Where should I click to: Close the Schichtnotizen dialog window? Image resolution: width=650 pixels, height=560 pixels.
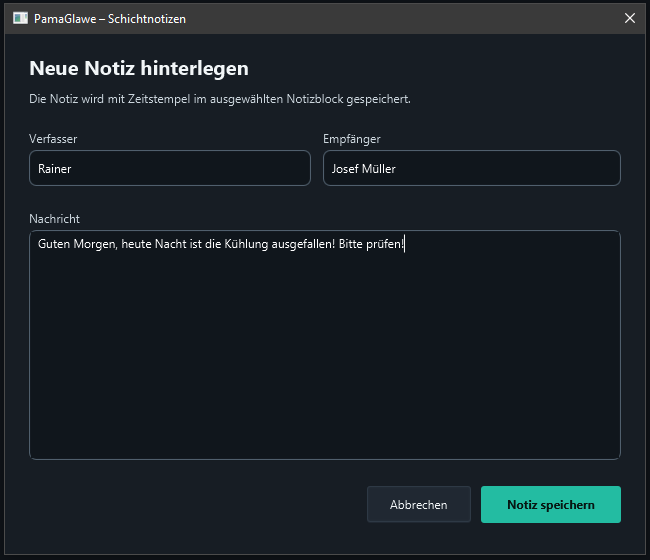[x=630, y=18]
